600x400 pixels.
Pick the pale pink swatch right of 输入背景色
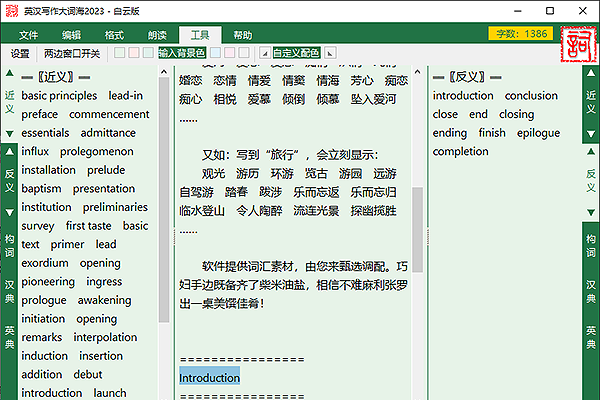click(x=230, y=53)
